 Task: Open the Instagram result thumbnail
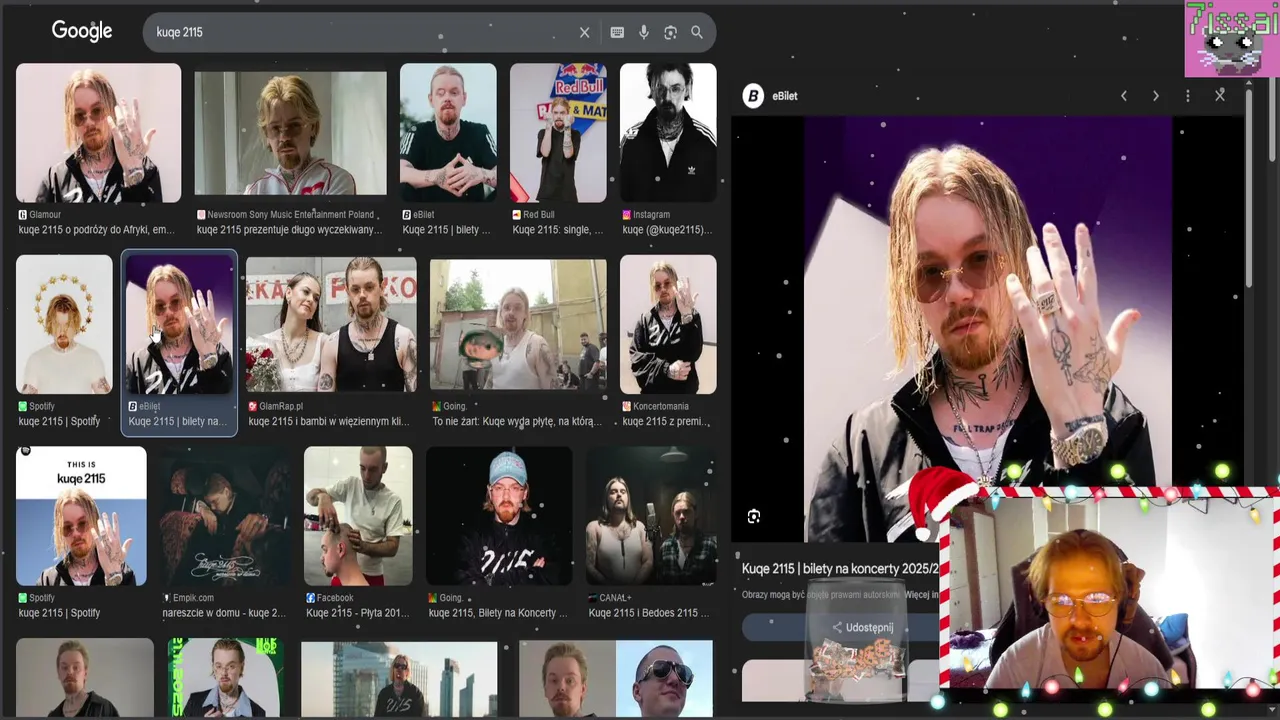[668, 133]
